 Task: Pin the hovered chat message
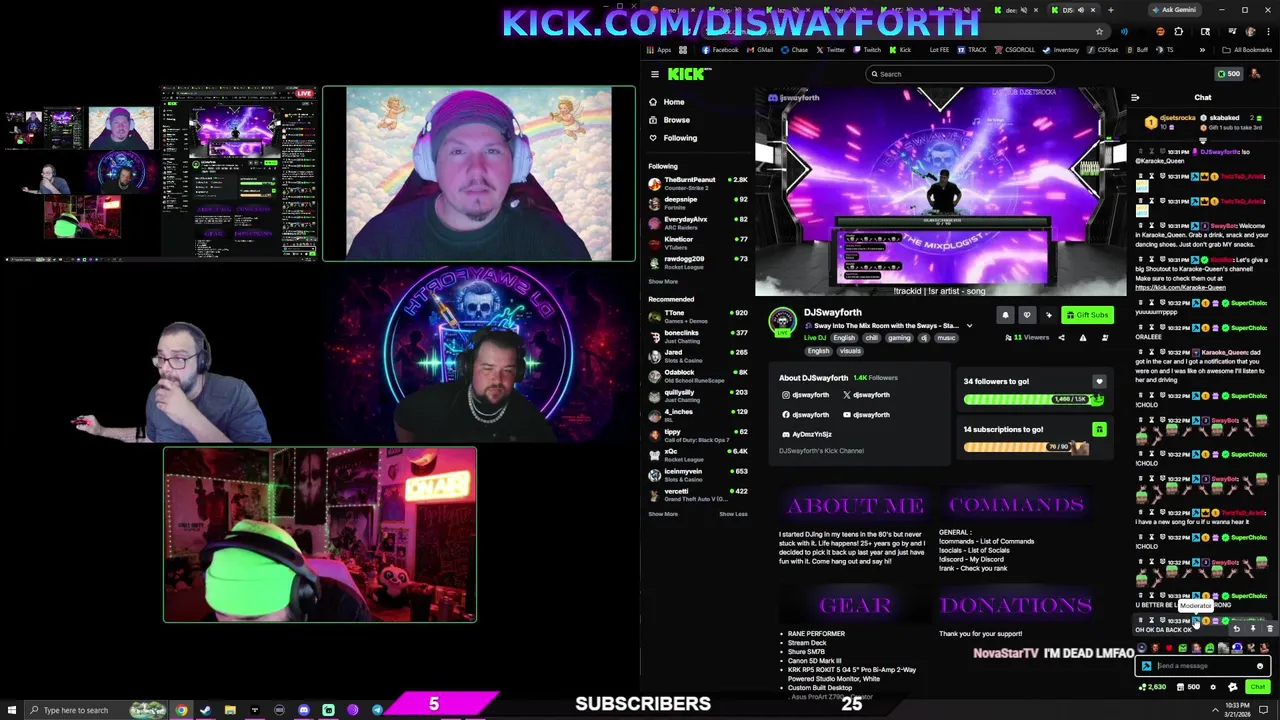[x=1253, y=629]
